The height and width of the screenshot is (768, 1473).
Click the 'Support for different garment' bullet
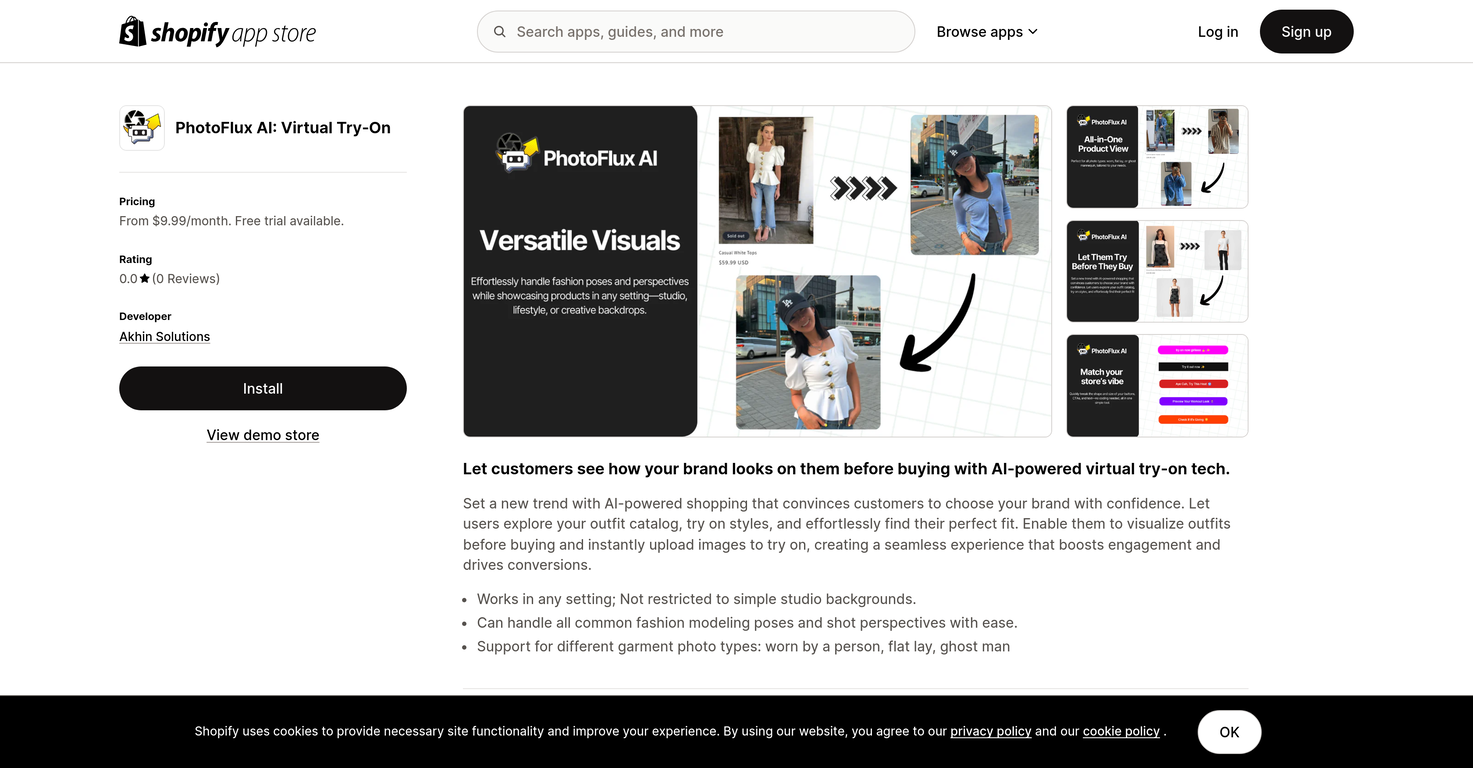click(743, 647)
